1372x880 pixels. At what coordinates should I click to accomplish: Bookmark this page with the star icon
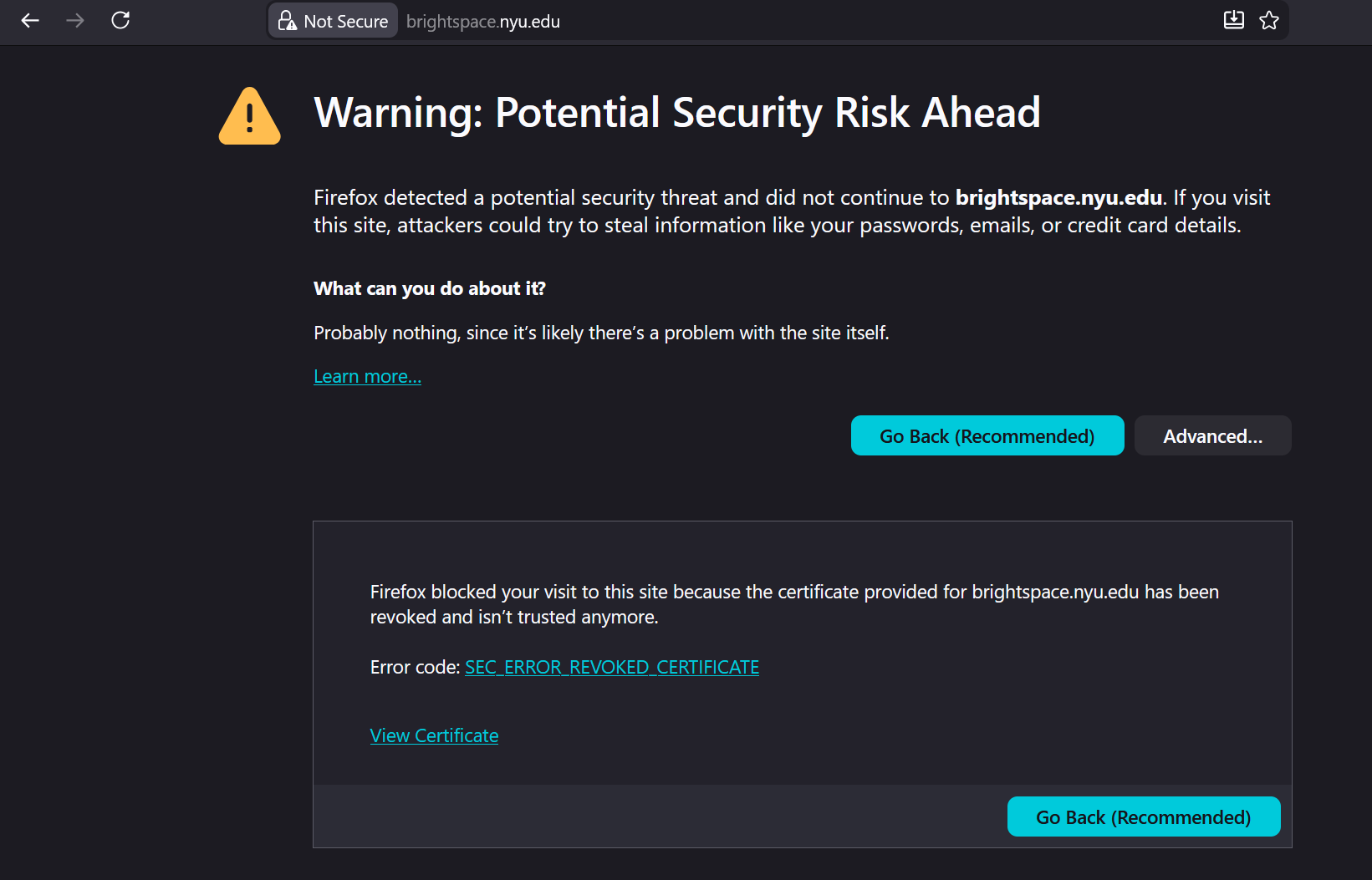tap(1269, 21)
